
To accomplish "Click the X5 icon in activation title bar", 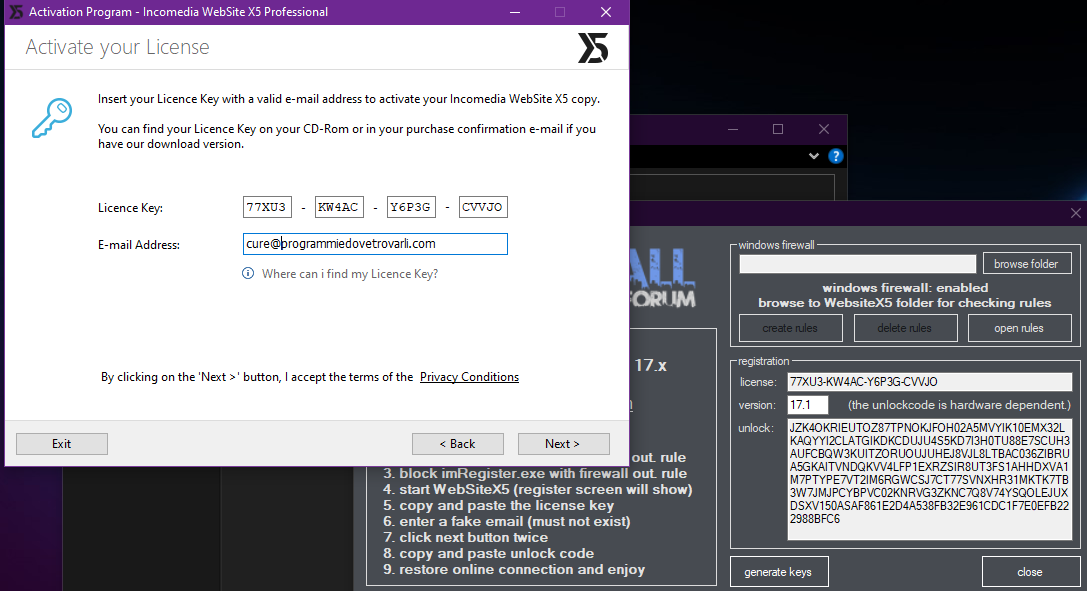I will [15, 12].
